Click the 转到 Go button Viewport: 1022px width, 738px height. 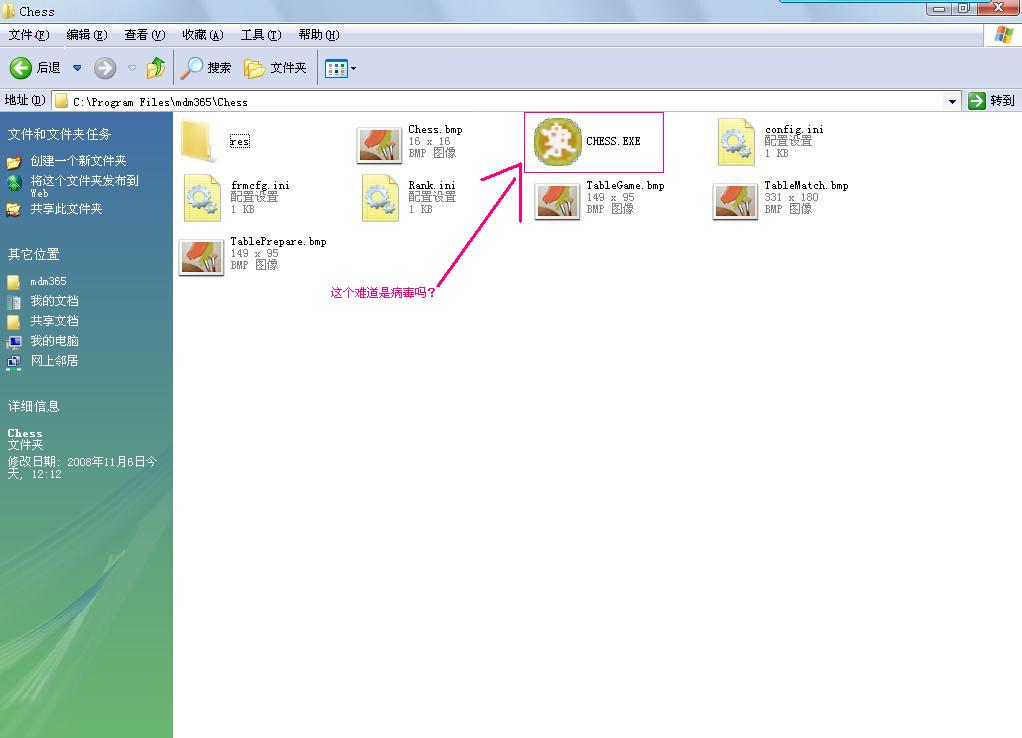tap(991, 101)
